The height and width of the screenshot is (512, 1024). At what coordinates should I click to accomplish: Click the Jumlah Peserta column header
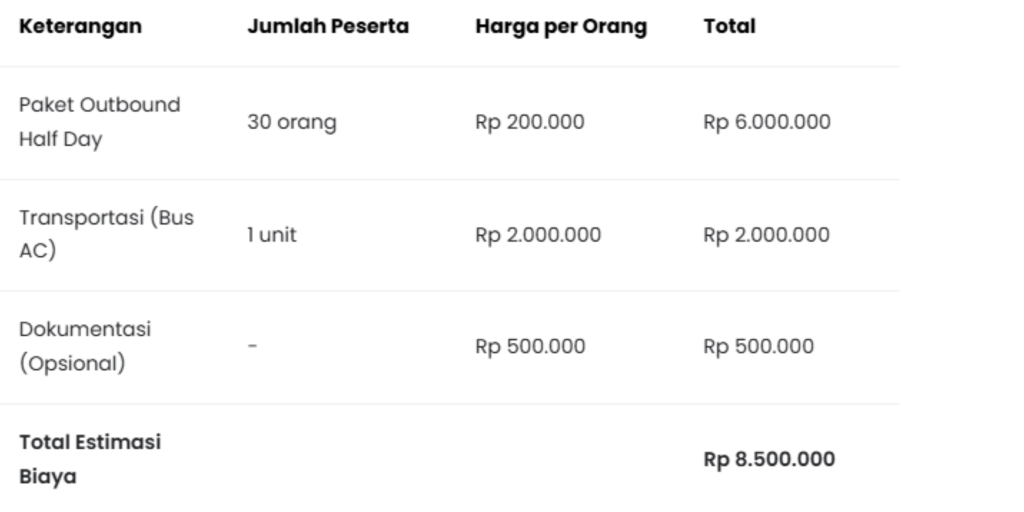[328, 27]
